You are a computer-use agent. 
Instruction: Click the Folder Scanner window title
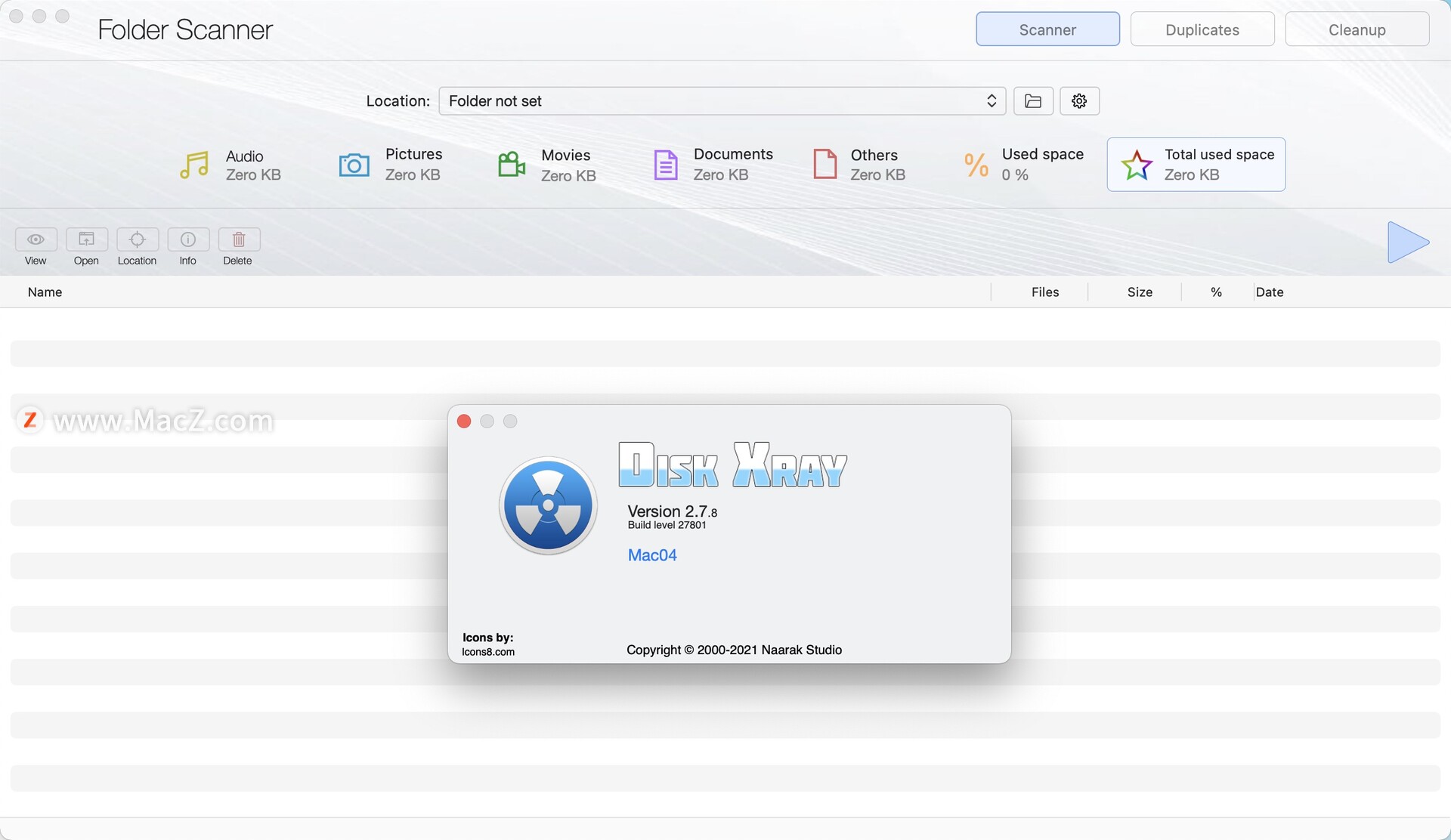coord(185,29)
